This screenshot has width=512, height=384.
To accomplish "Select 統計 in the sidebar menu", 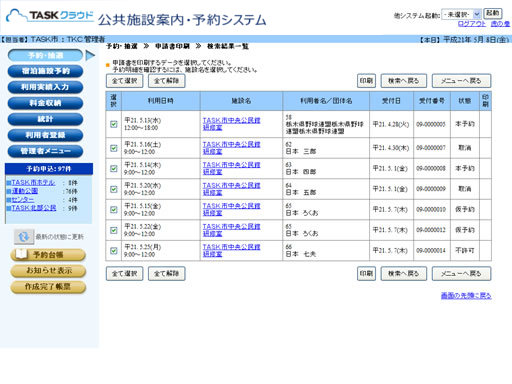I will (x=45, y=119).
